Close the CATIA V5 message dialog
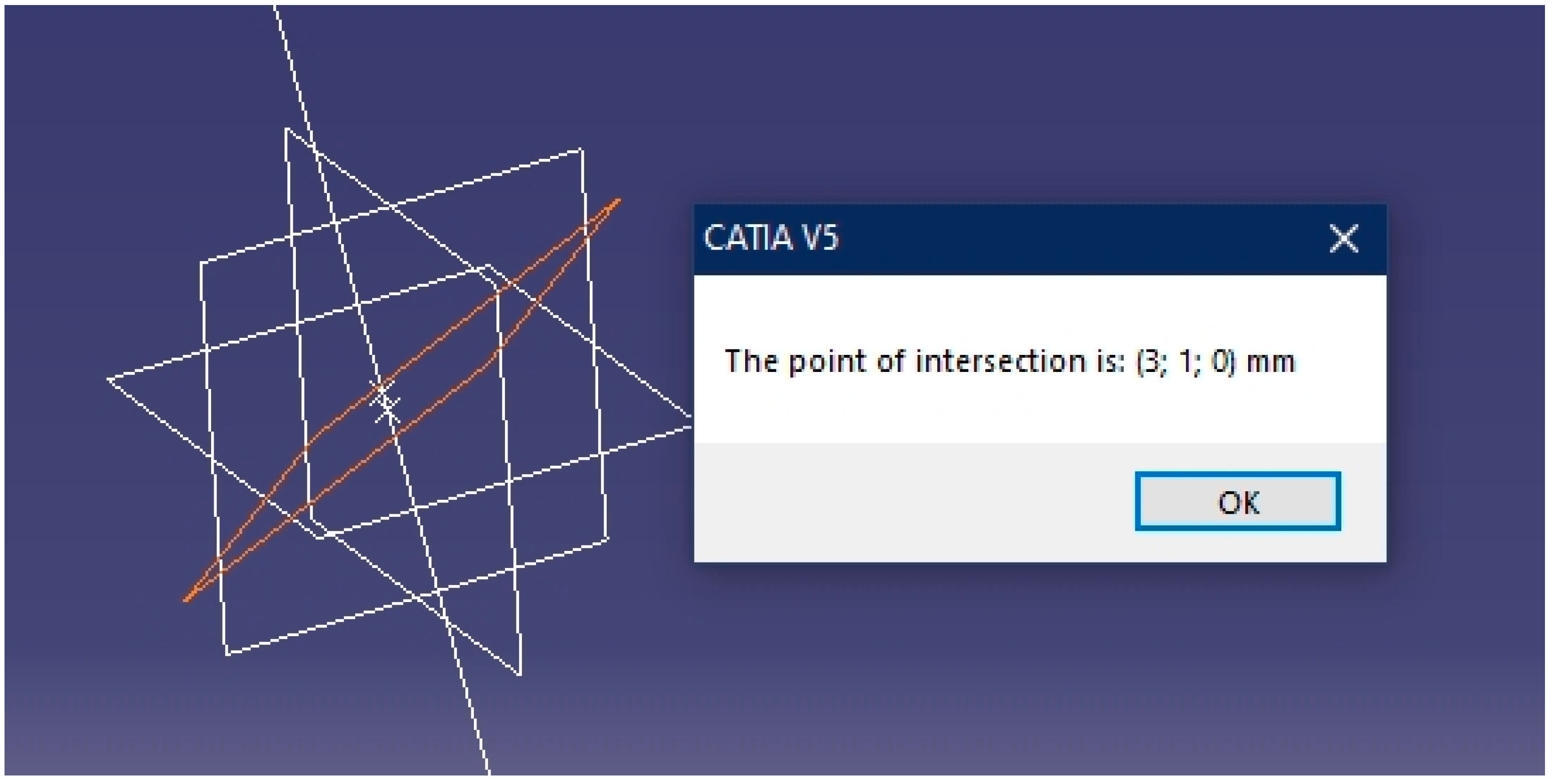The width and height of the screenshot is (1554, 784). pyautogui.click(x=1343, y=238)
